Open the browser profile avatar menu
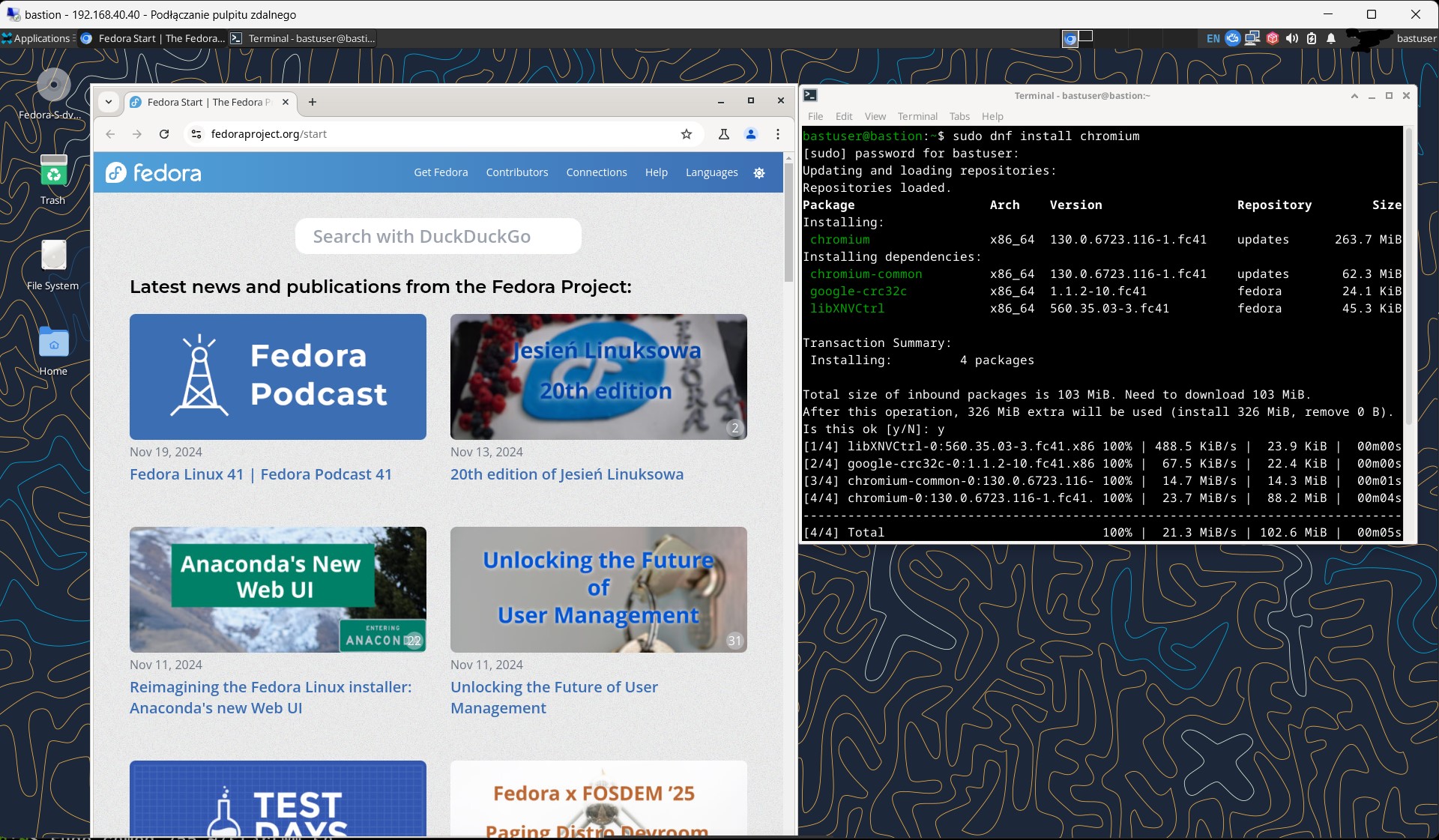 750,134
